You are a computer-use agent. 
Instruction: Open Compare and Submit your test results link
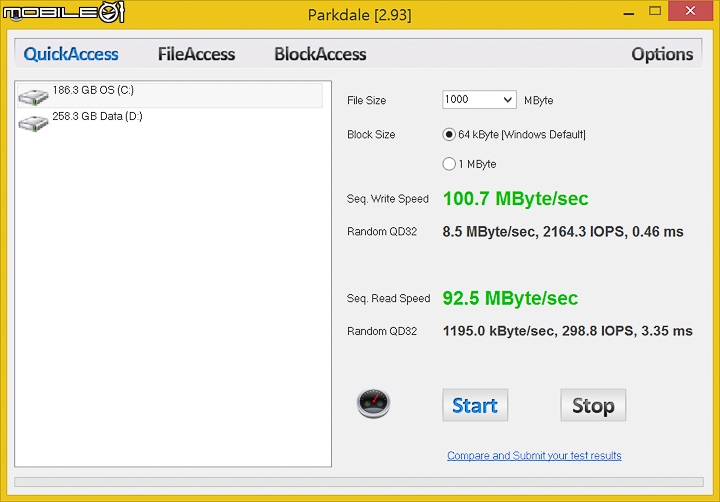[534, 456]
